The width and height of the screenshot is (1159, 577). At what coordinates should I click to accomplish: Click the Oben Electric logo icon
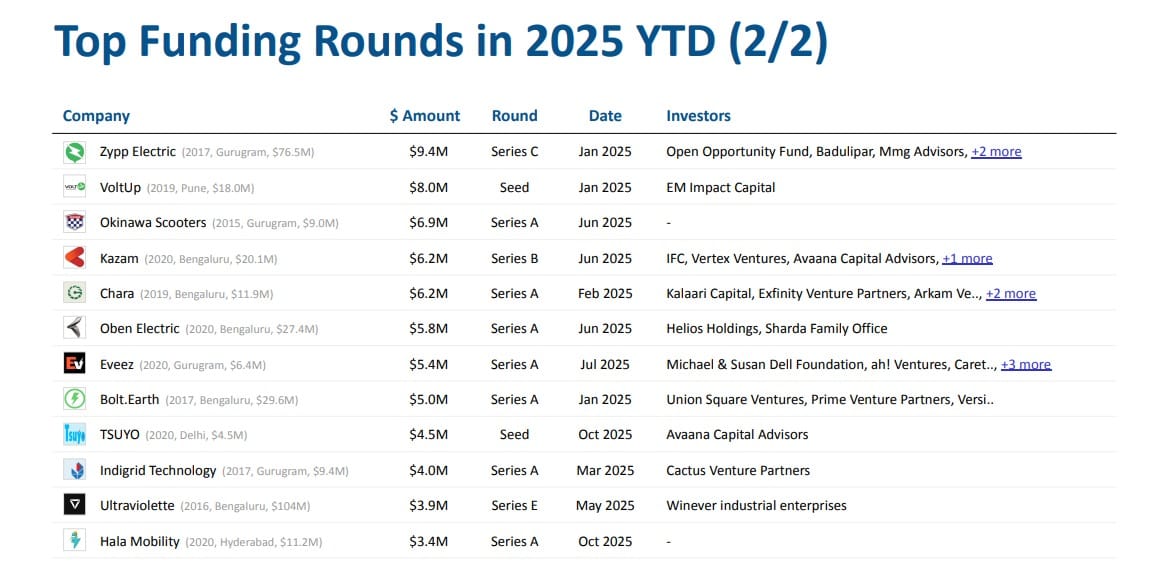74,328
